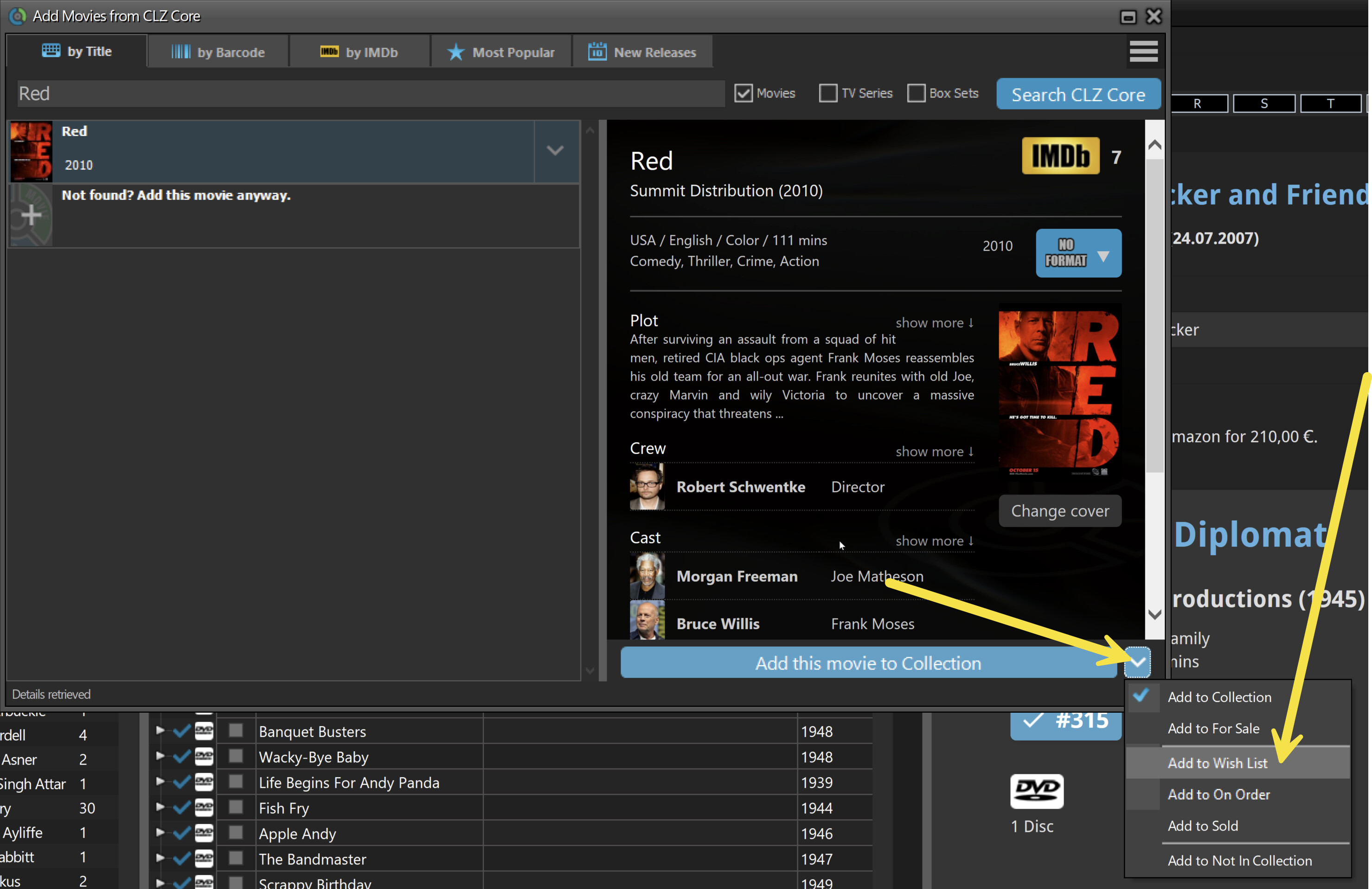Click the DVD format icon above 1 Disc
The image size is (1372, 889).
pos(1037,791)
